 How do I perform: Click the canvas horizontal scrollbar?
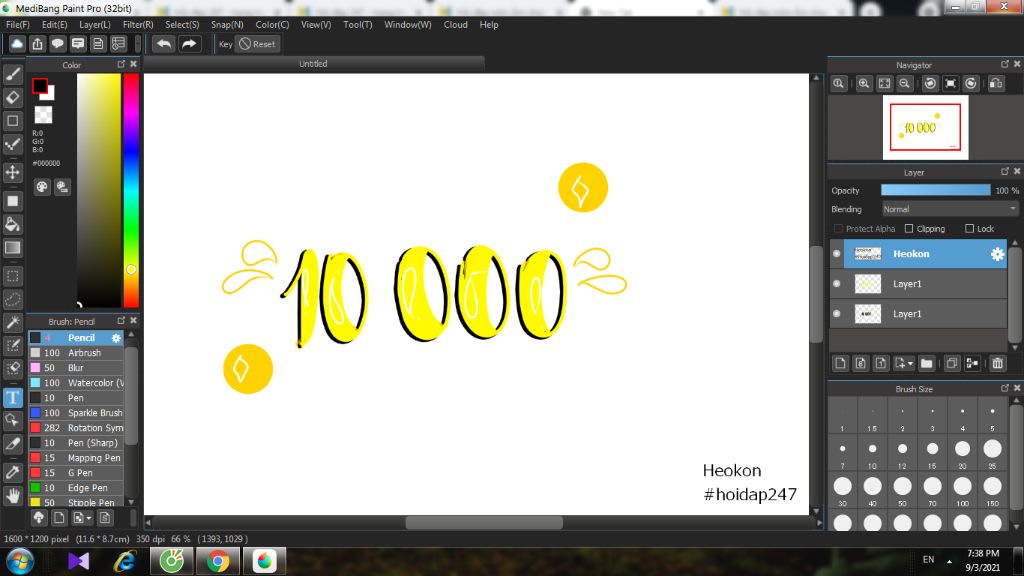click(x=484, y=522)
